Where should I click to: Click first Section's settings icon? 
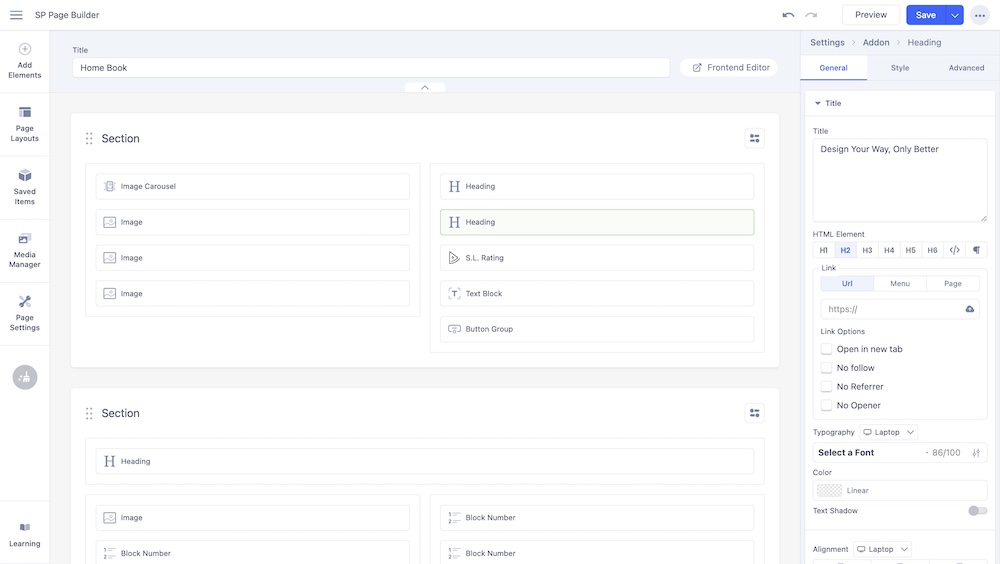pos(754,138)
